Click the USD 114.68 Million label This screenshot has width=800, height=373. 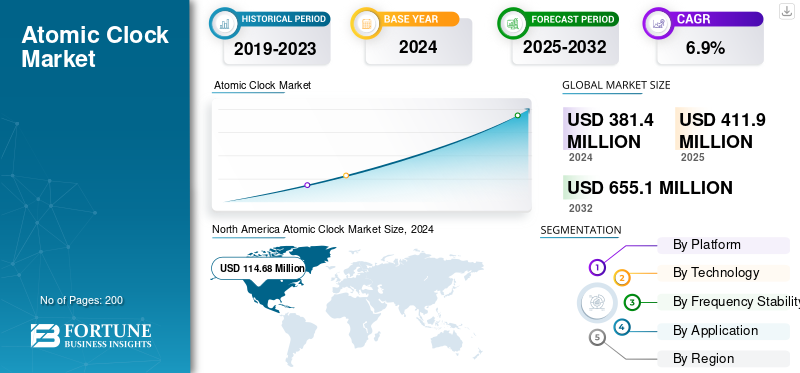point(259,268)
